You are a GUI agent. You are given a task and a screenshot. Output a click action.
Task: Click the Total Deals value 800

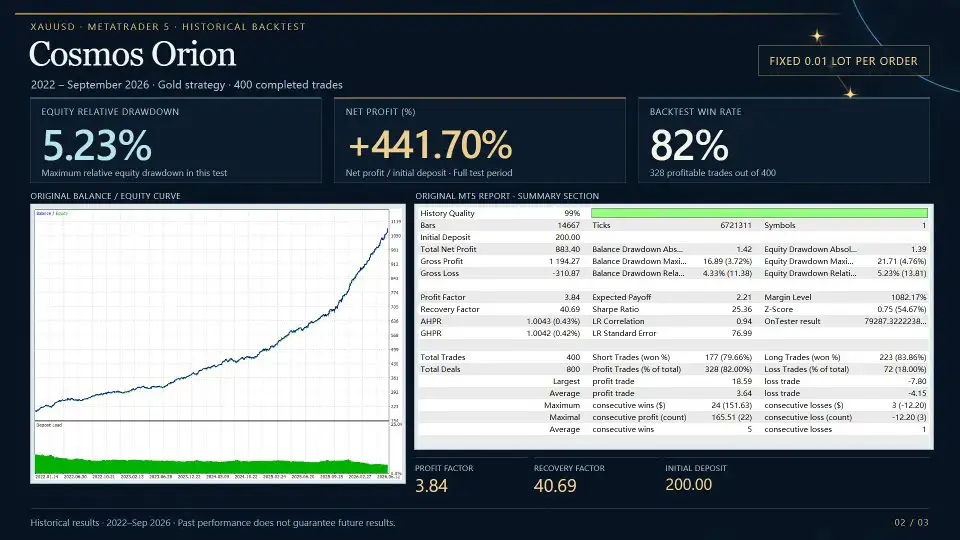[x=573, y=369]
